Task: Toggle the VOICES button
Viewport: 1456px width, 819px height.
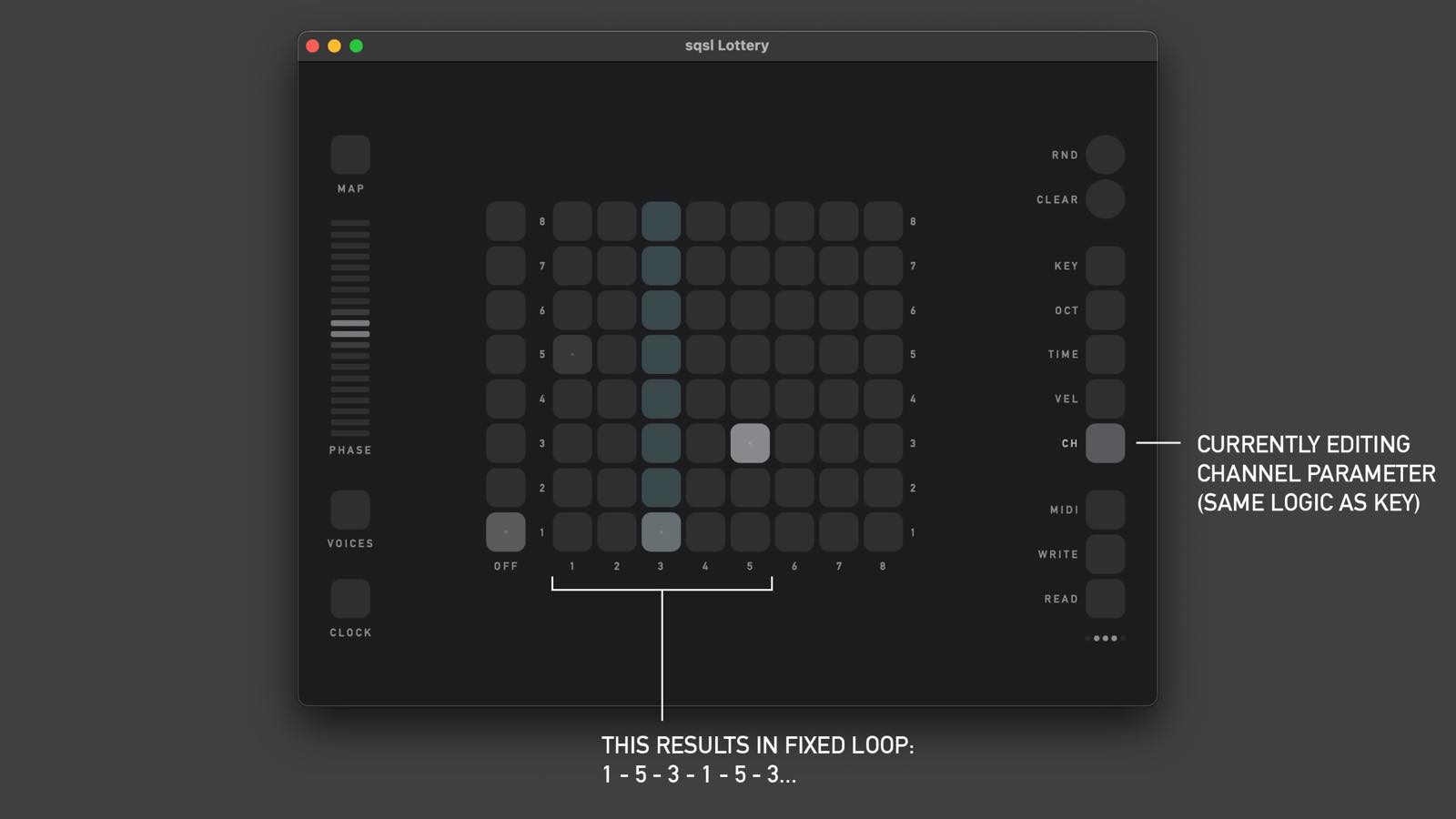Action: 350,510
